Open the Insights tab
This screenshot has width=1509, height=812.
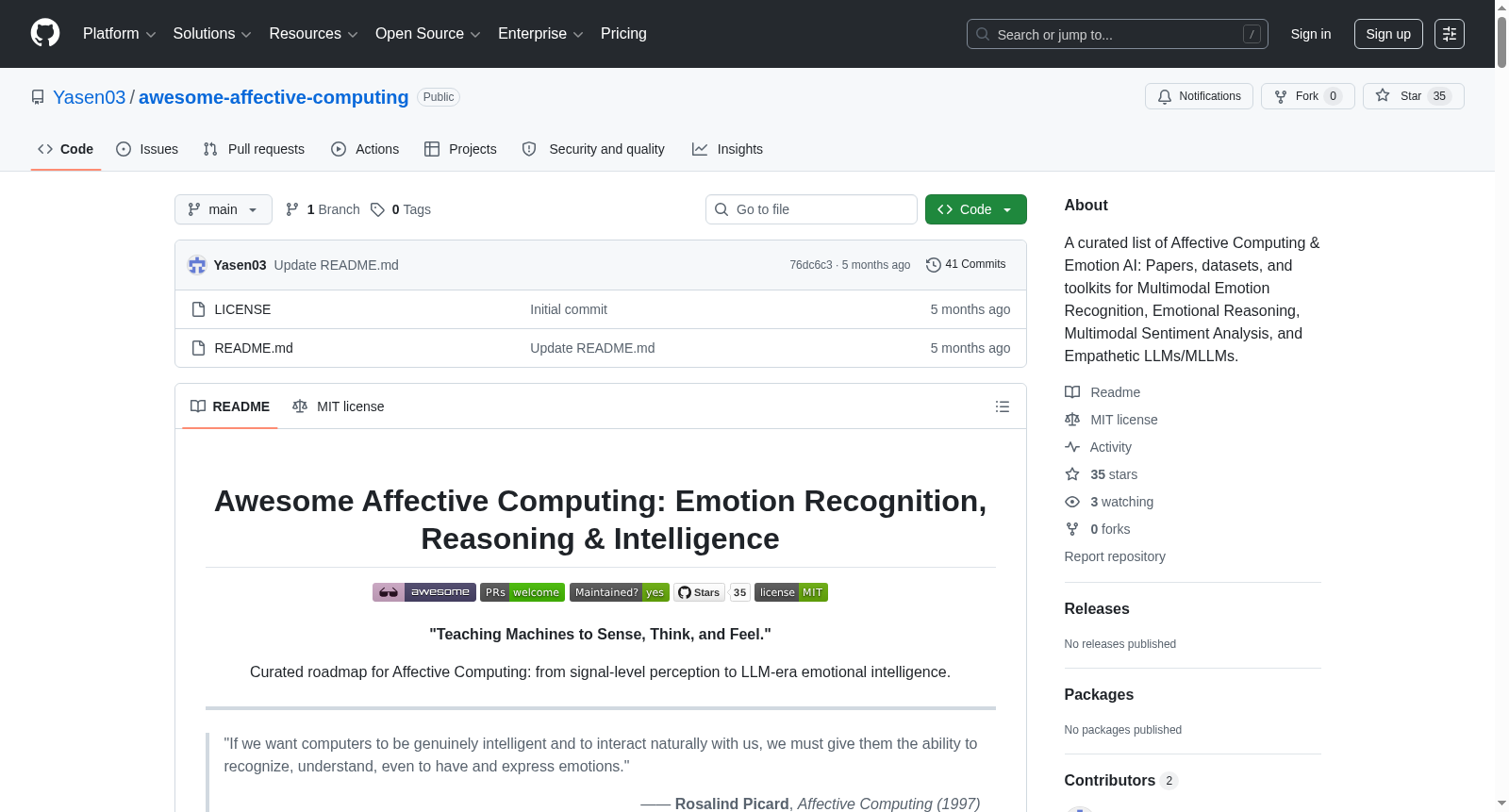[727, 149]
